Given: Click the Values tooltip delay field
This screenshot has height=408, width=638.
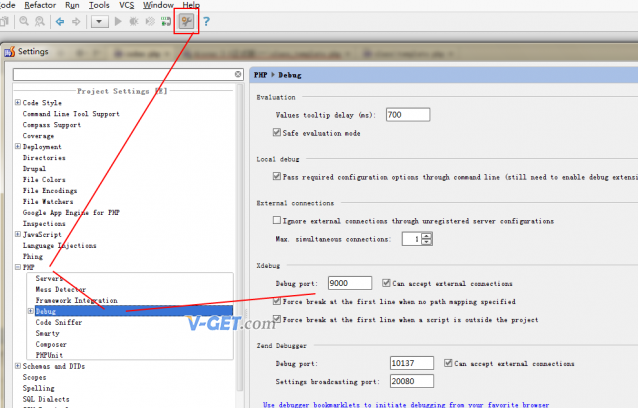Looking at the screenshot, I should tap(408, 115).
